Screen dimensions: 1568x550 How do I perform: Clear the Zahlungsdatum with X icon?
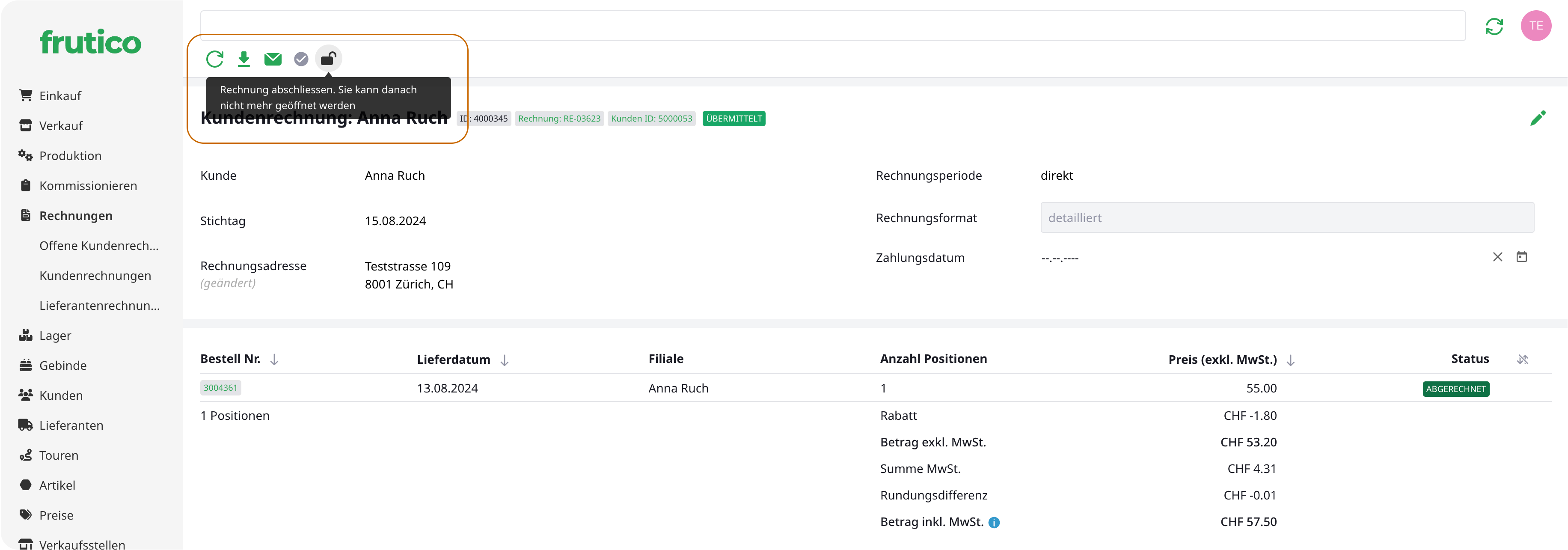[x=1497, y=257]
